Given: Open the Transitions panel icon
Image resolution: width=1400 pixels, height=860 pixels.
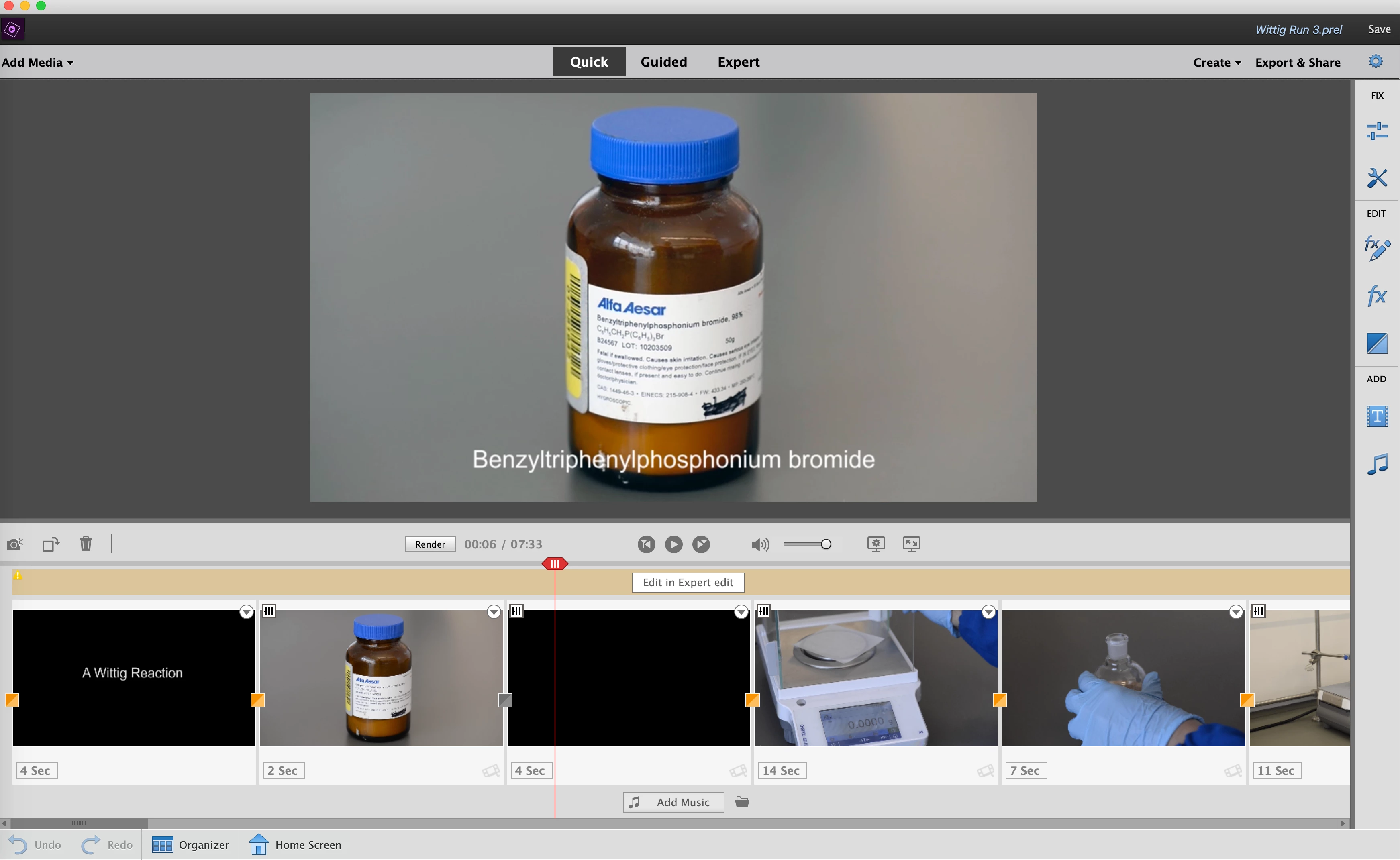Looking at the screenshot, I should (x=1377, y=343).
